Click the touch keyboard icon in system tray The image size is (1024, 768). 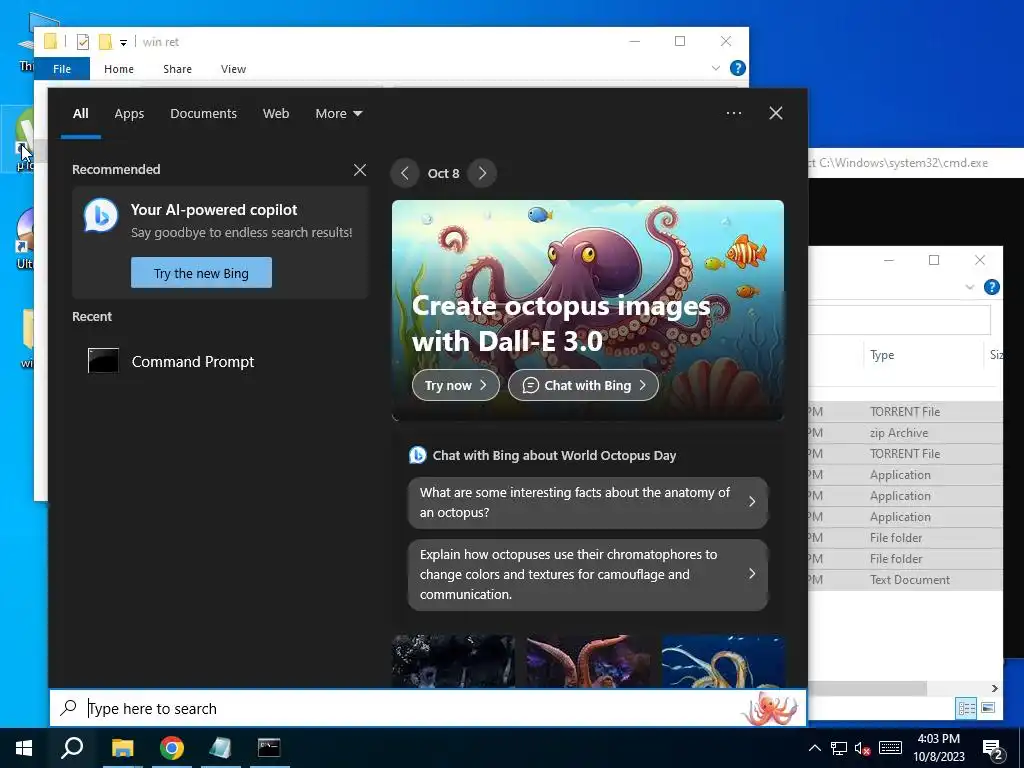click(890, 748)
